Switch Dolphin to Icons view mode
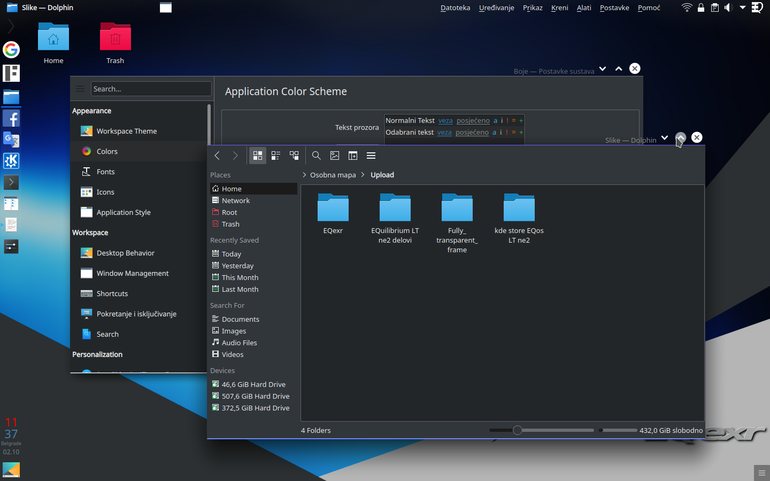 257,156
